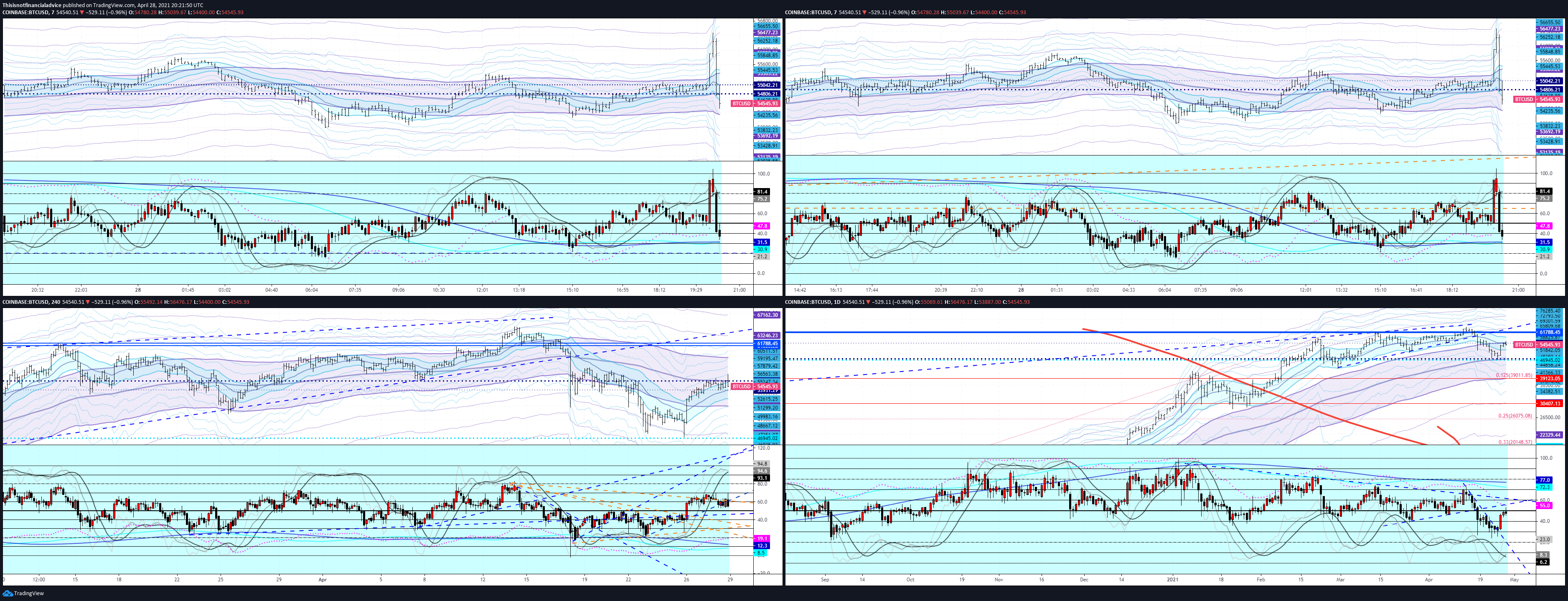Click the cyan 8.5 indicator value
The width and height of the screenshot is (1568, 601).
click(761, 553)
